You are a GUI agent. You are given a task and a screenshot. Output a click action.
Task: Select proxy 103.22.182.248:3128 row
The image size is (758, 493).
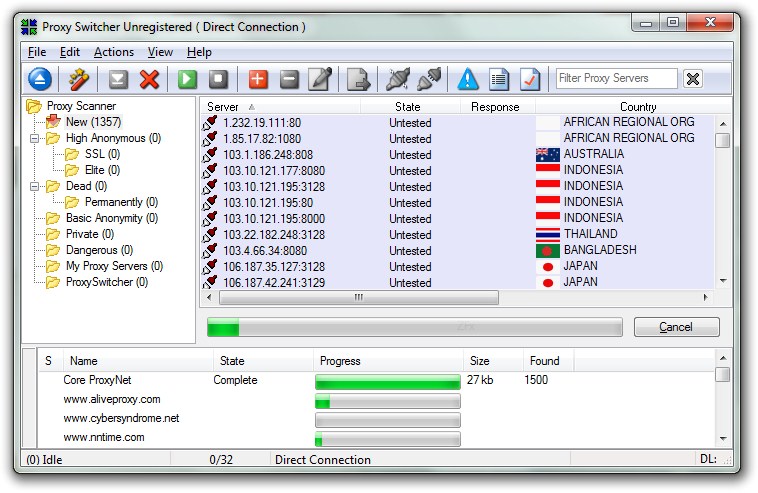click(457, 234)
